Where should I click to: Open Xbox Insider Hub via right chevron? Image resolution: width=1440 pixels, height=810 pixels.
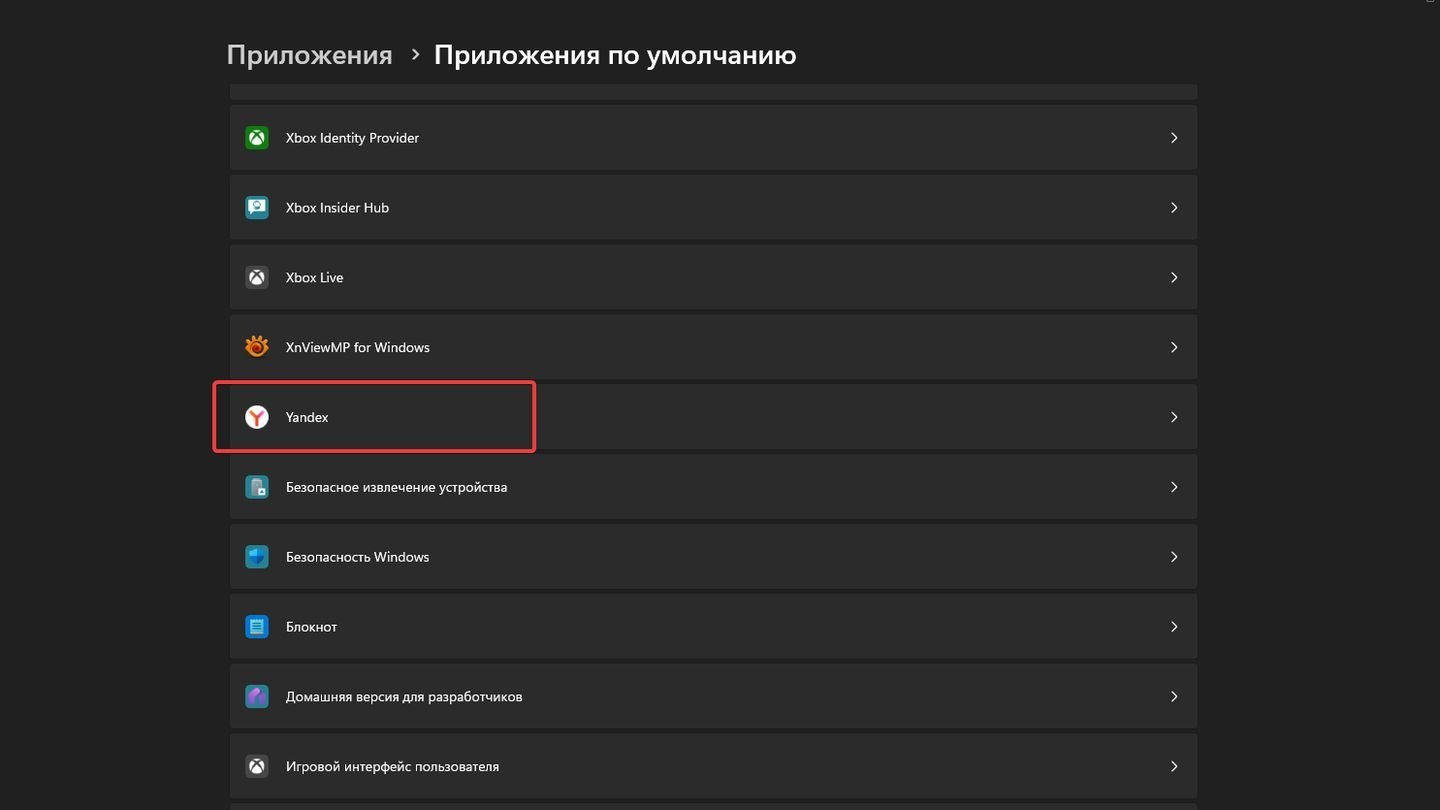1174,208
